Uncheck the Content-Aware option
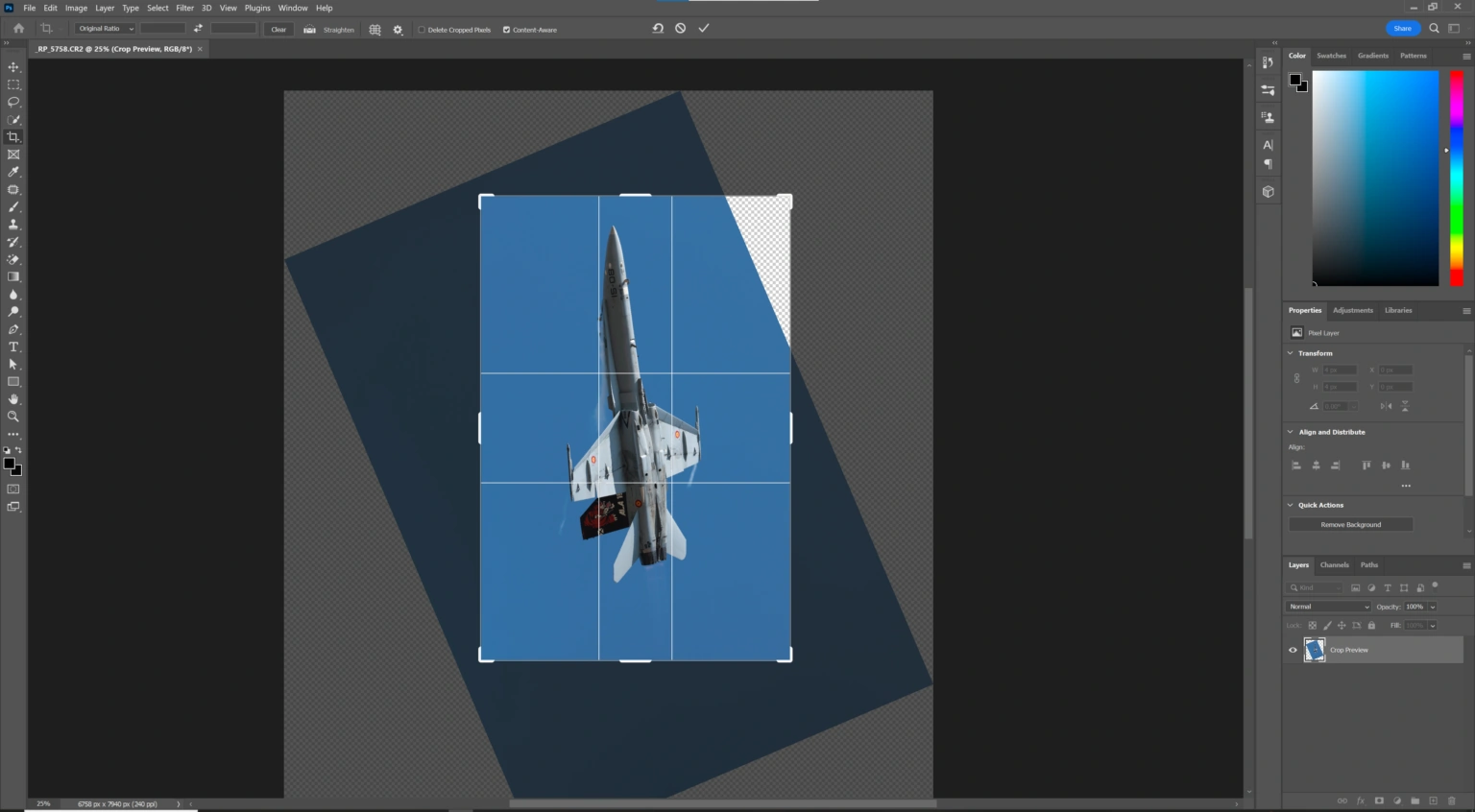 (507, 30)
